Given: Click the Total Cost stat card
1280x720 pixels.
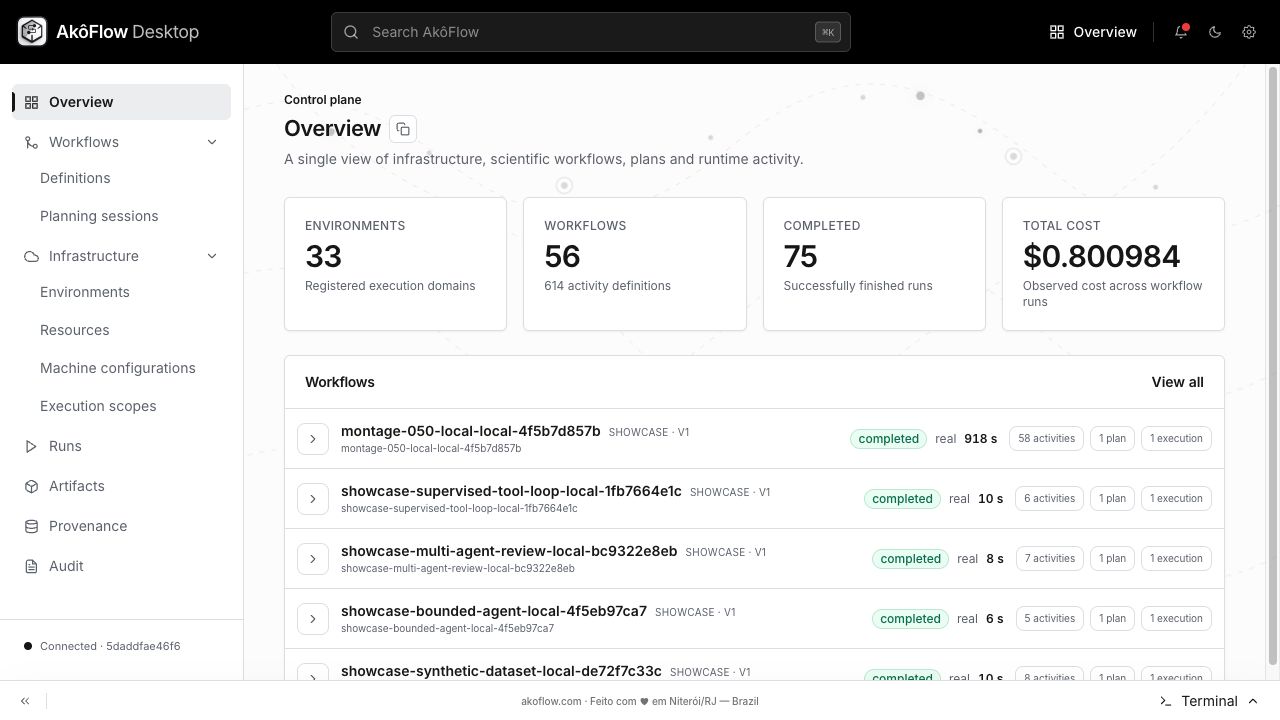Looking at the screenshot, I should point(1113,264).
